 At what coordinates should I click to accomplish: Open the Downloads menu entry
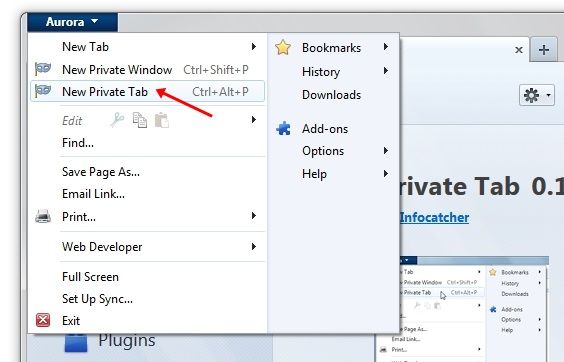coord(331,95)
